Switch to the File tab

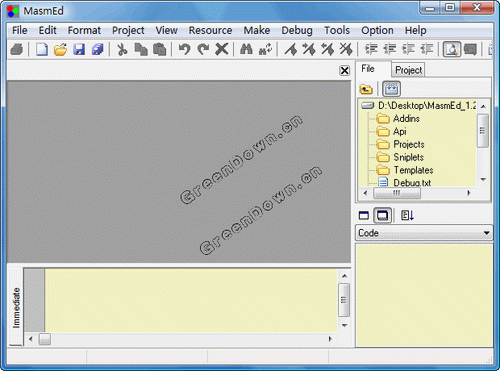[x=373, y=69]
